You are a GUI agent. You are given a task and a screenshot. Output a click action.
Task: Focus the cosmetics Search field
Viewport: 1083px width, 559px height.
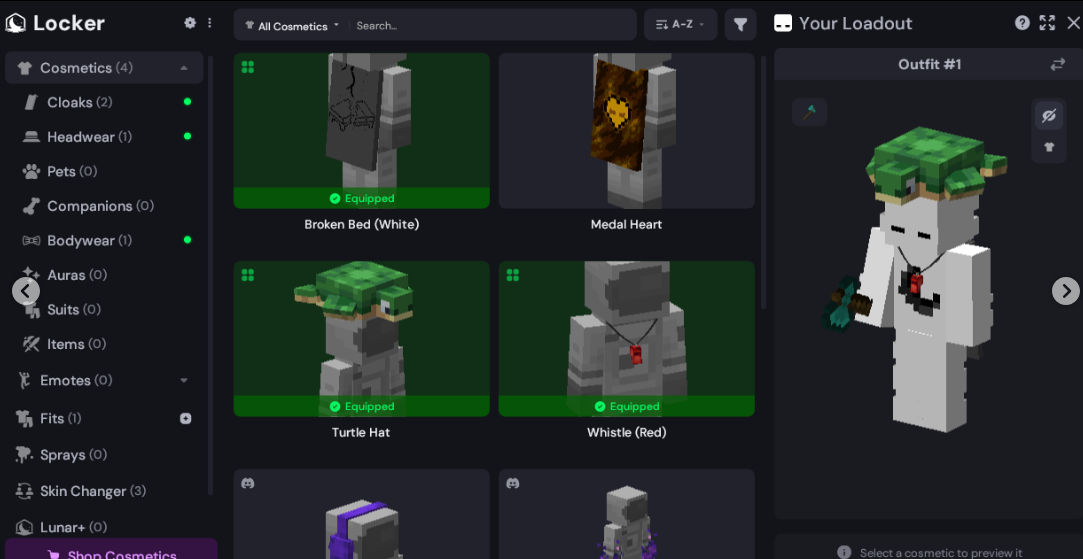tap(492, 26)
